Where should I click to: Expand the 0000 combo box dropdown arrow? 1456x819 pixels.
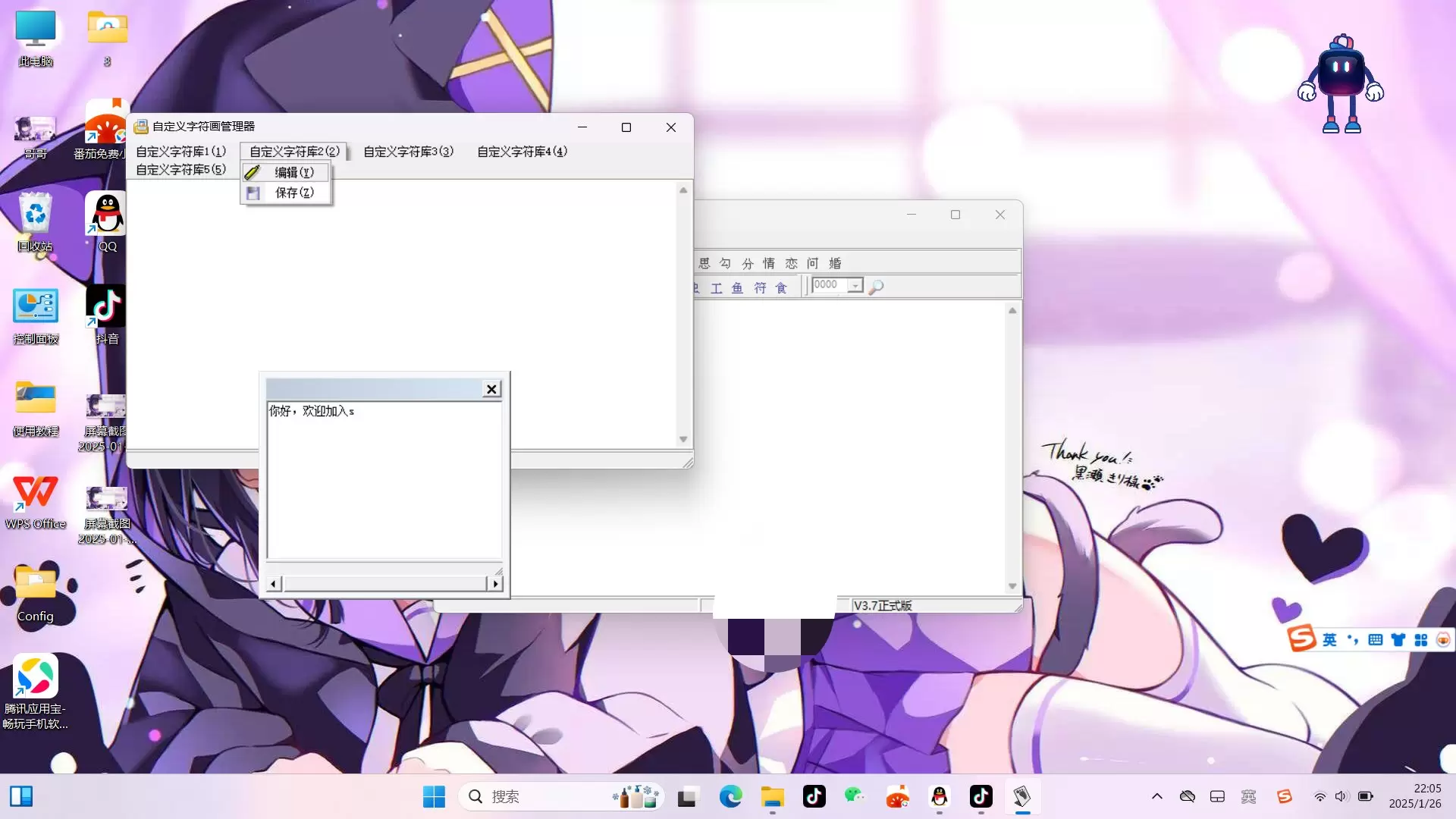(x=855, y=286)
